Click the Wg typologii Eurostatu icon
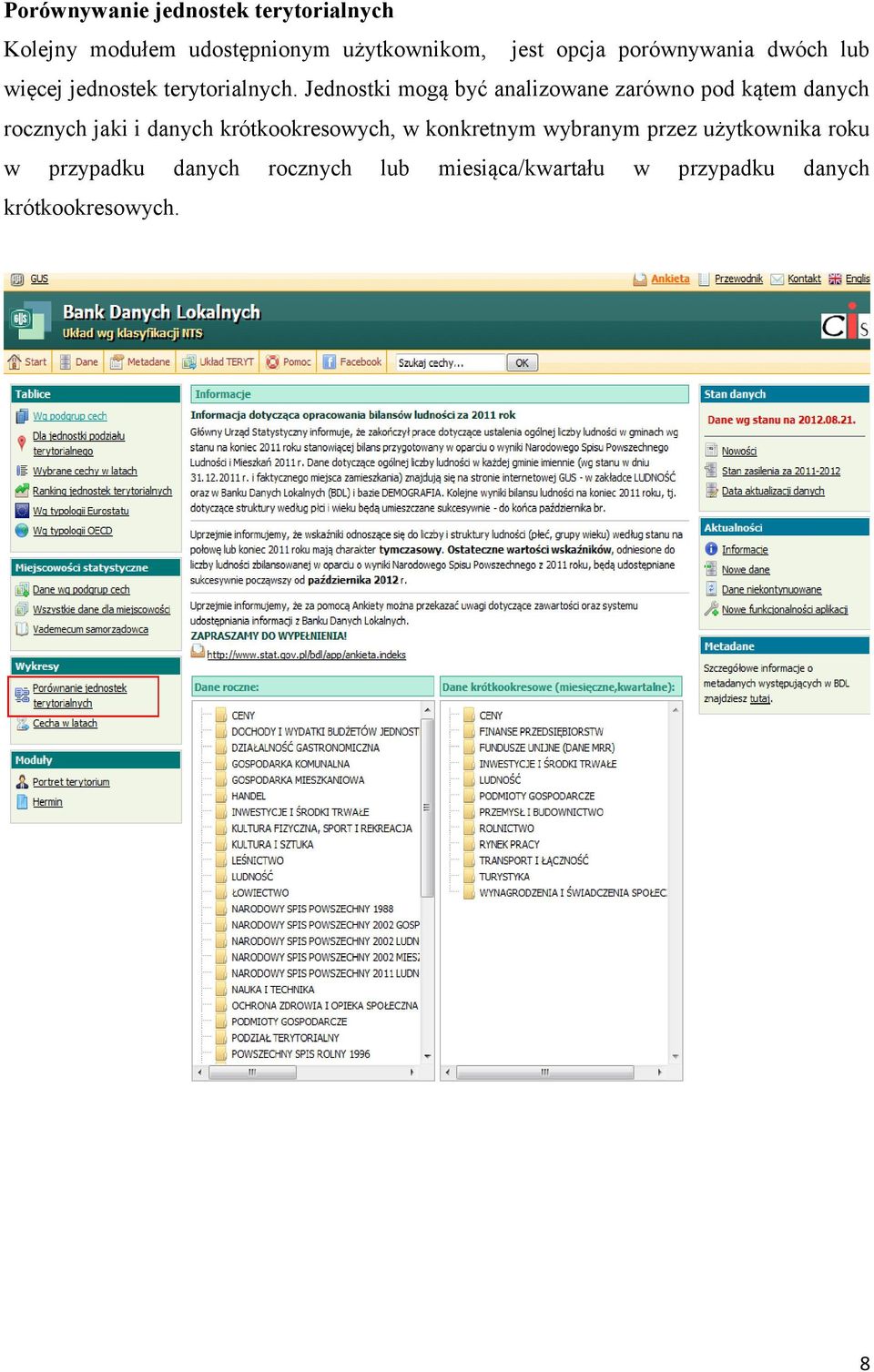 pos(22,511)
